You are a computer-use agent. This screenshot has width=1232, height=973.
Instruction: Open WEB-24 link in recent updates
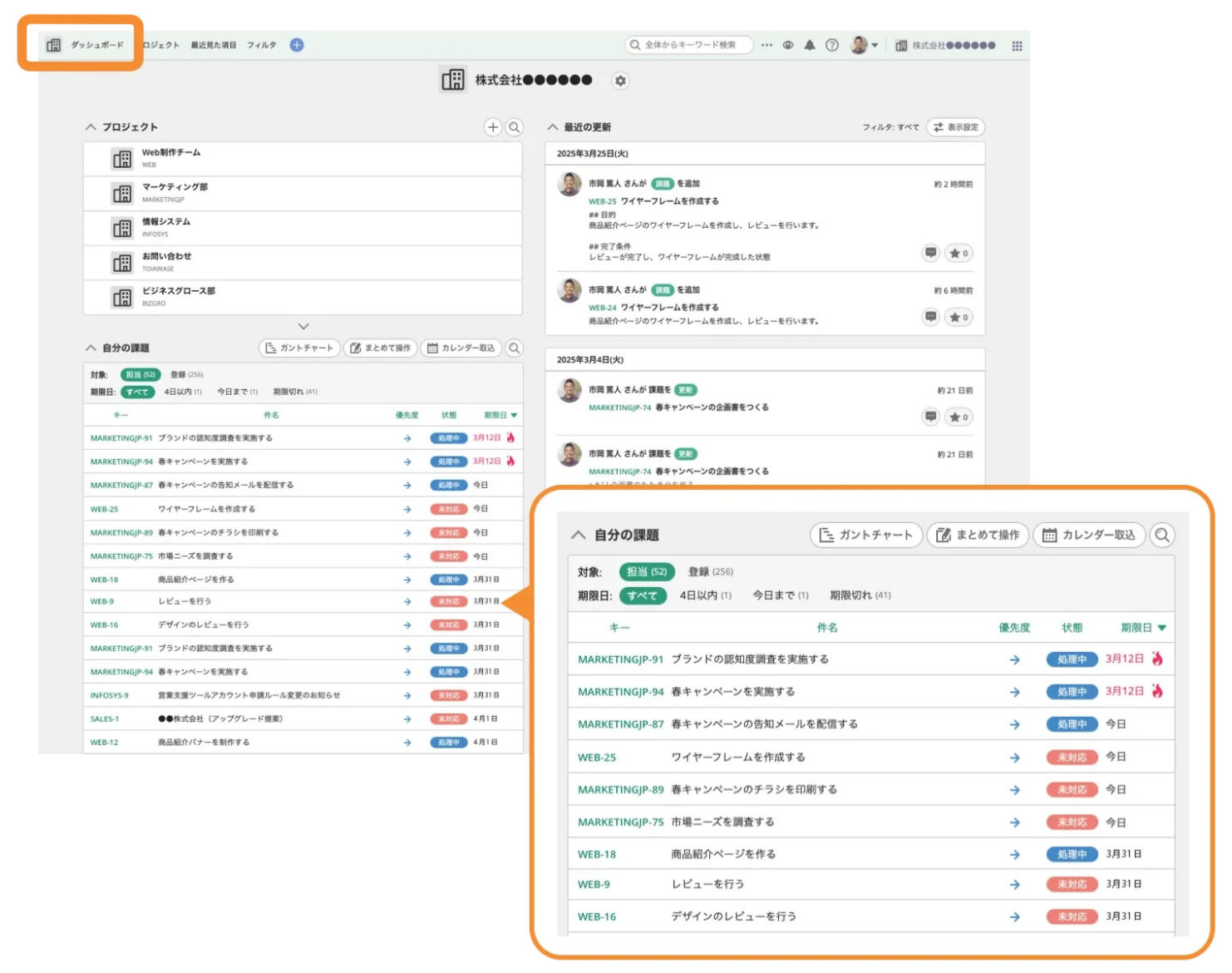(x=603, y=308)
